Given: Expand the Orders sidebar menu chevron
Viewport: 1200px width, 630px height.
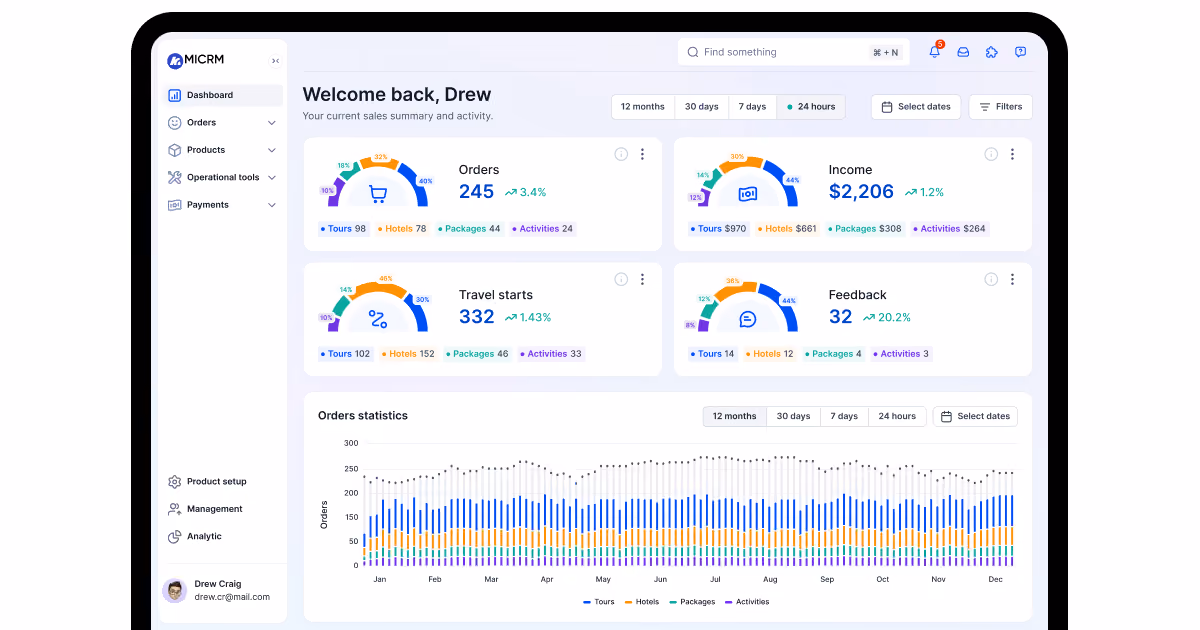Looking at the screenshot, I should [x=271, y=123].
